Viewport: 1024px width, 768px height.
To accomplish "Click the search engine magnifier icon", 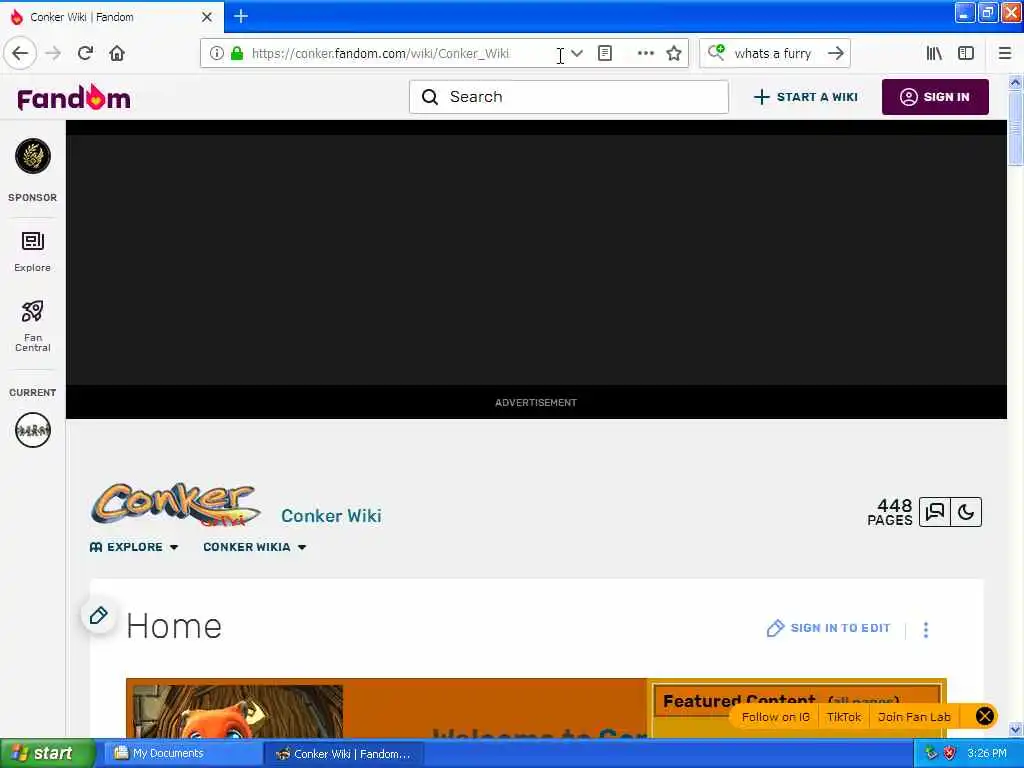I will pos(716,52).
